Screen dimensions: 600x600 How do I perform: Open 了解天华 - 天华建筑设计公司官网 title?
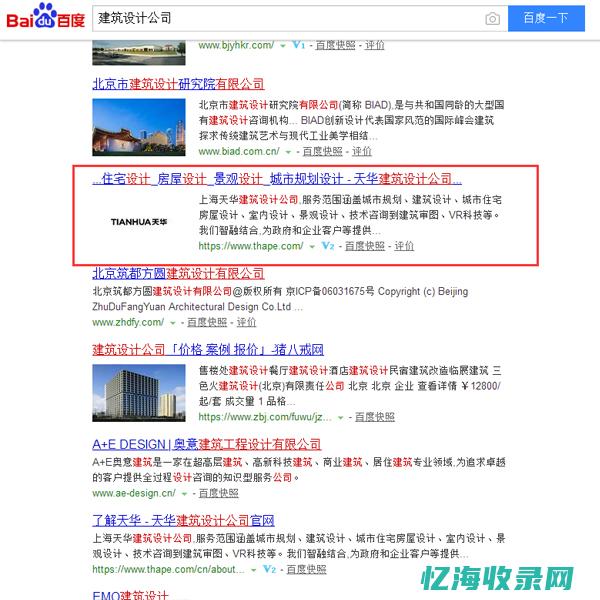click(183, 520)
